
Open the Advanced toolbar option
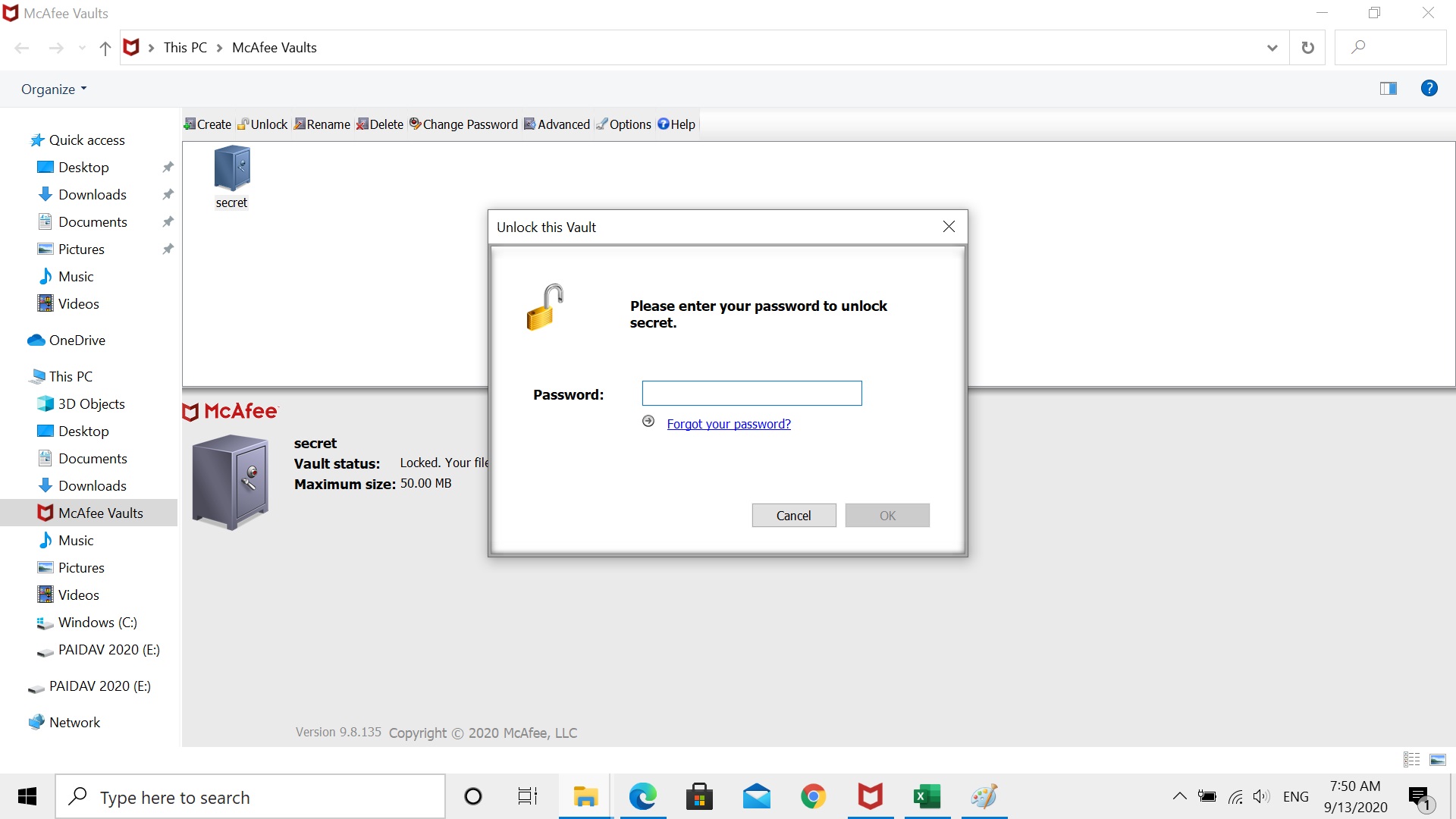(557, 124)
